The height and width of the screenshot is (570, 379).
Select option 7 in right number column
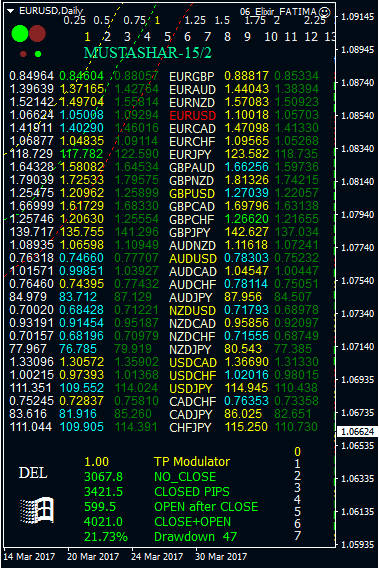297,536
